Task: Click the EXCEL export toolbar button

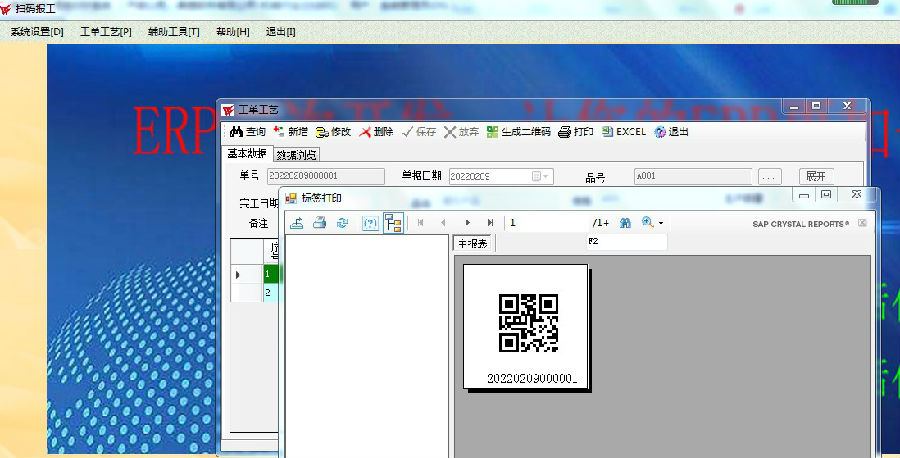Action: 624,131
